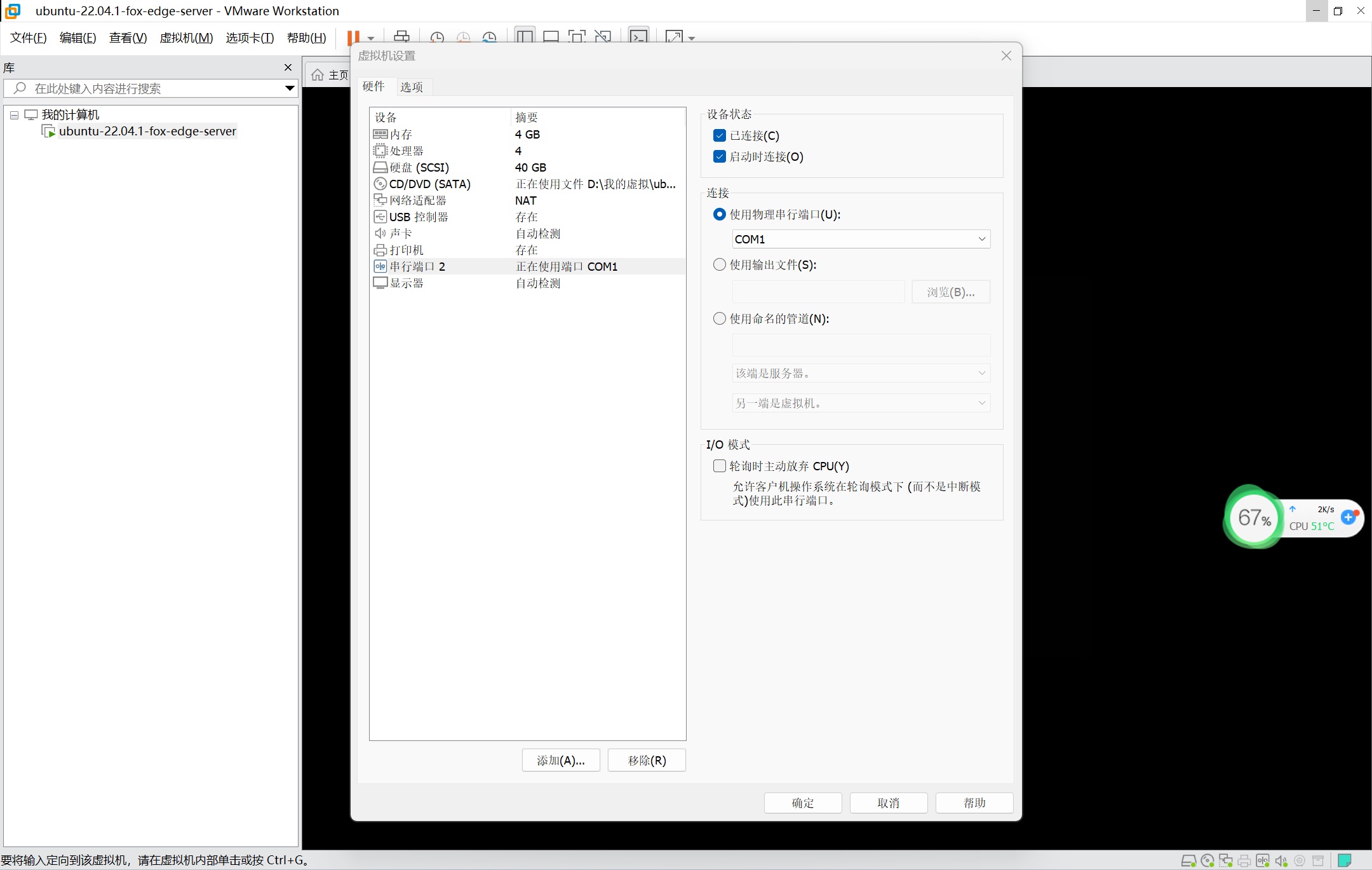Open the 该端是服务器 dropdown
The width and height of the screenshot is (1372, 870).
(861, 373)
